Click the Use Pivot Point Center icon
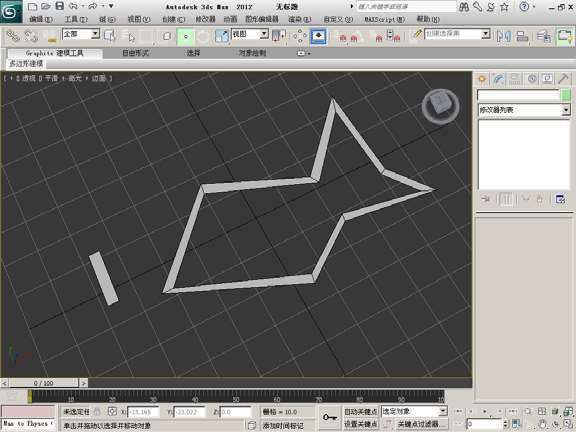The width and height of the screenshot is (576, 432). tap(279, 36)
